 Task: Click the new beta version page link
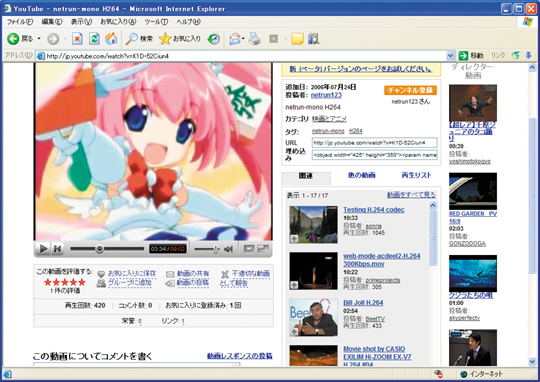[x=361, y=69]
